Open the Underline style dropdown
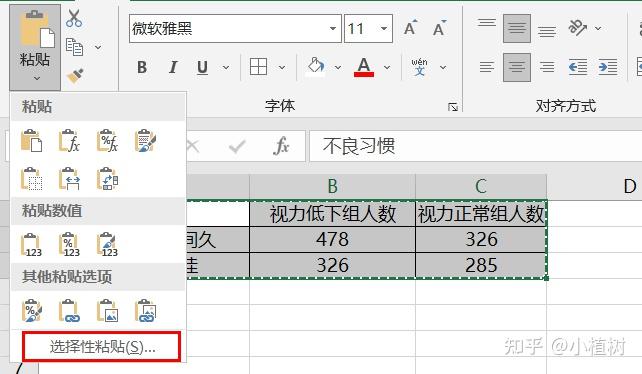This screenshot has height=374, width=642. click(x=226, y=67)
